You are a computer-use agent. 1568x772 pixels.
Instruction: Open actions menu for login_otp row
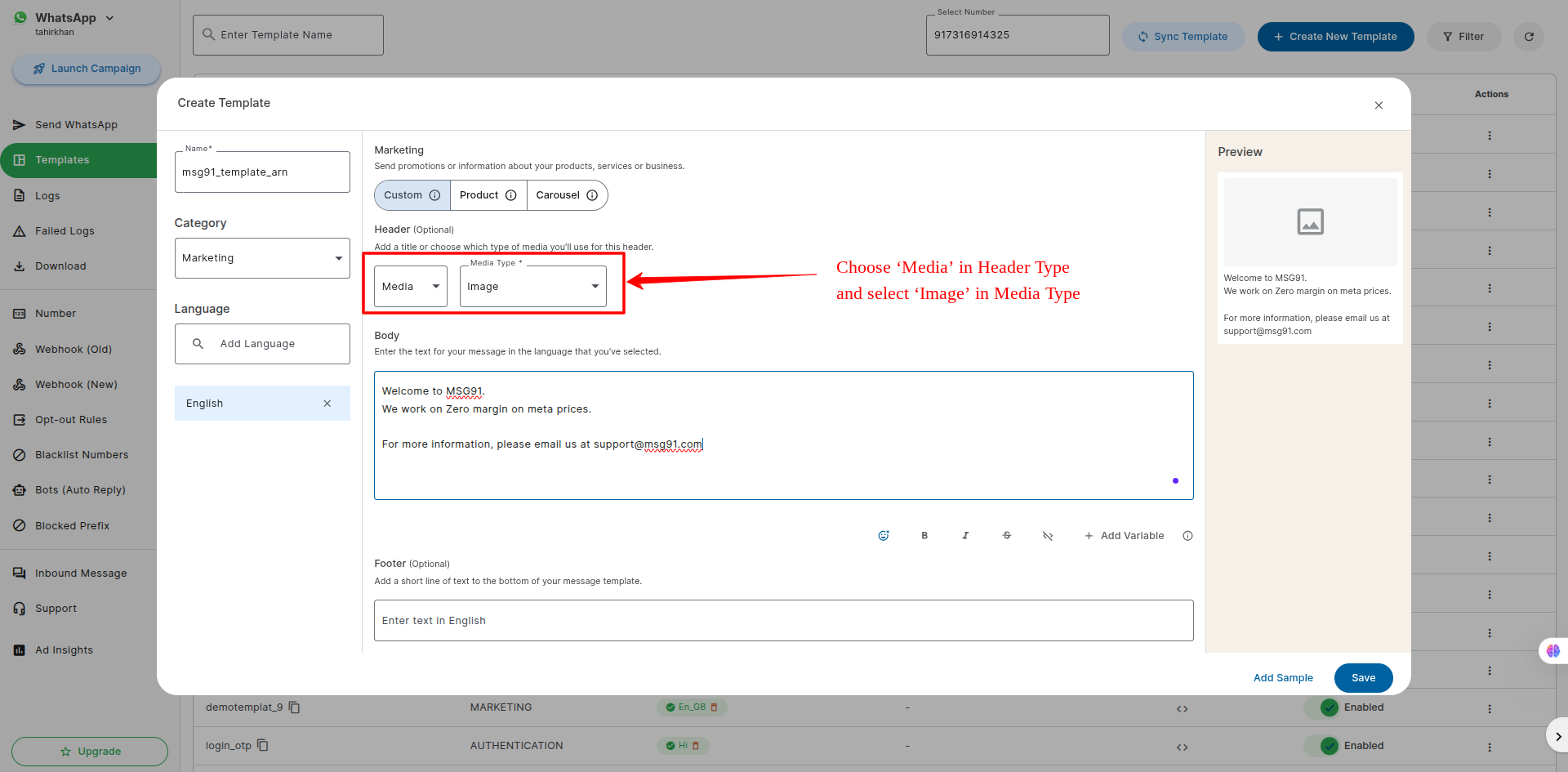pos(1490,747)
